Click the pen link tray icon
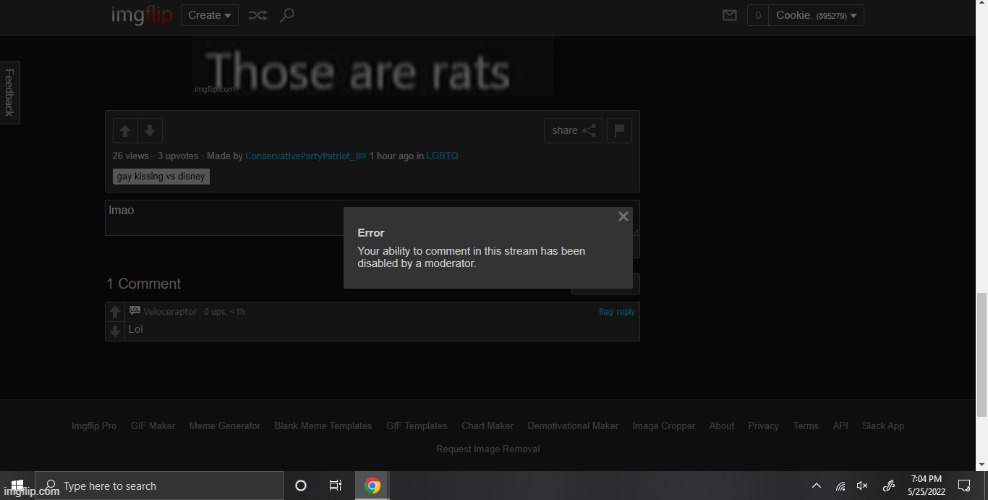 (888, 486)
